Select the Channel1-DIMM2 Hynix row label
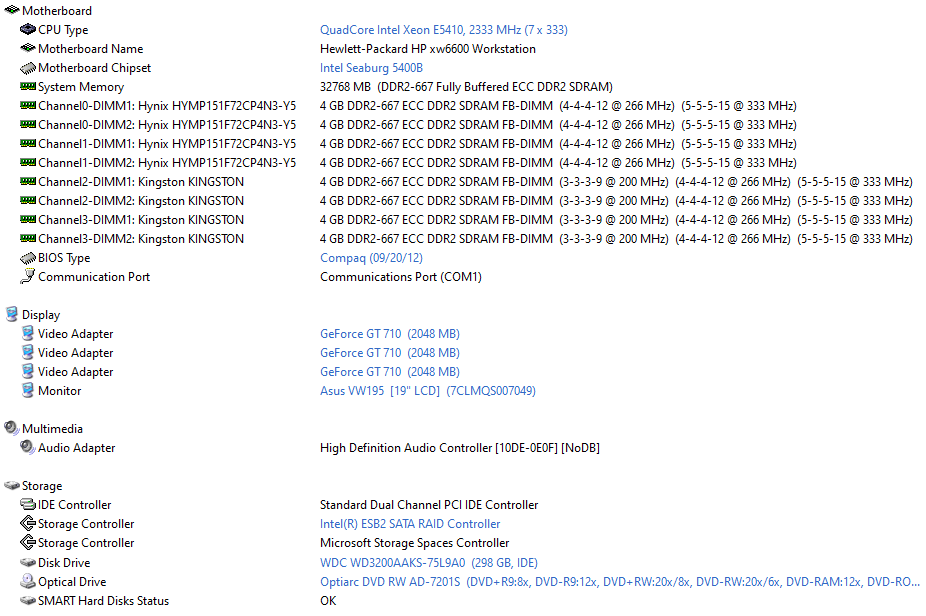This screenshot has height=616, width=926. (x=167, y=162)
